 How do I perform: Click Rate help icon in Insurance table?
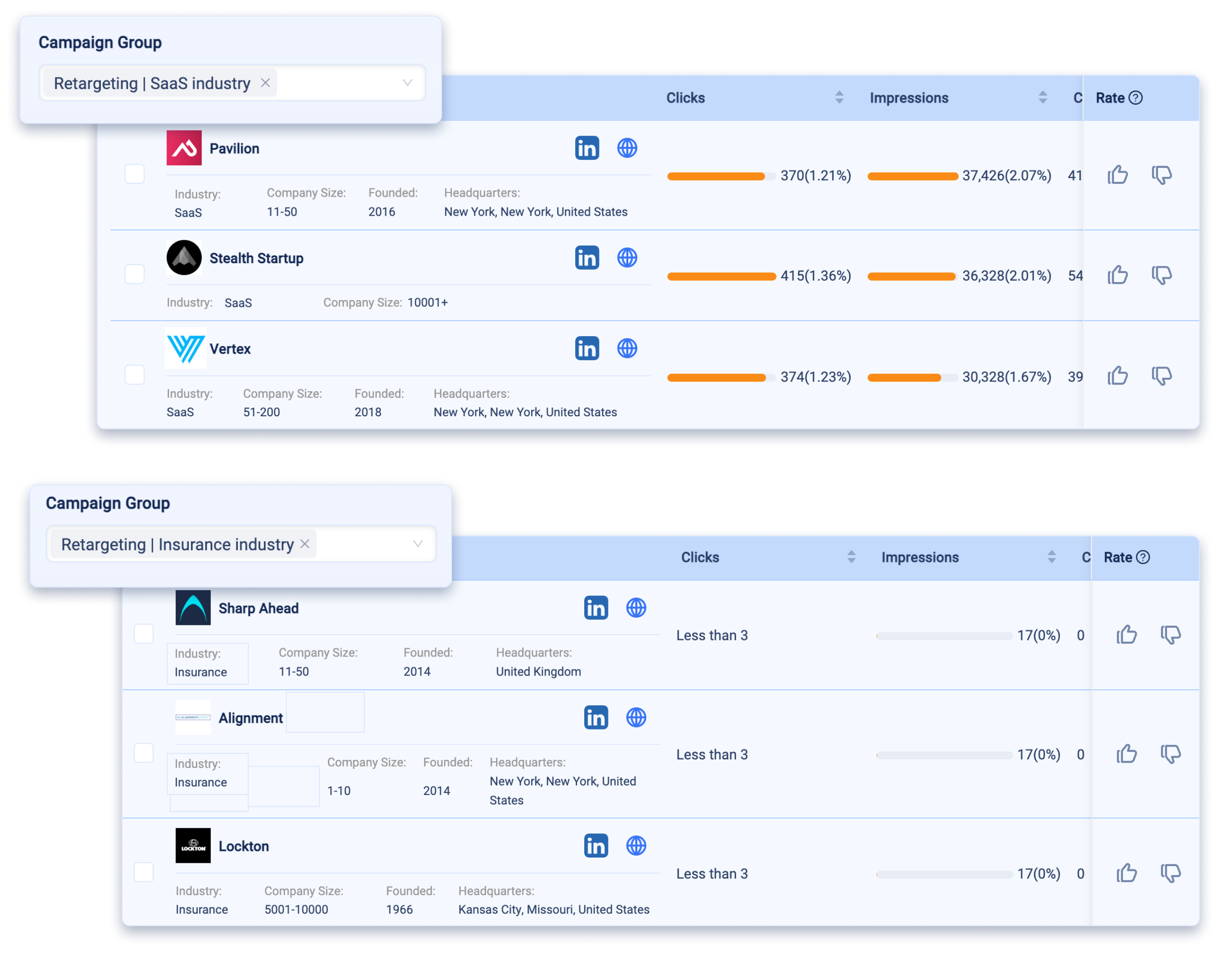point(1143,557)
